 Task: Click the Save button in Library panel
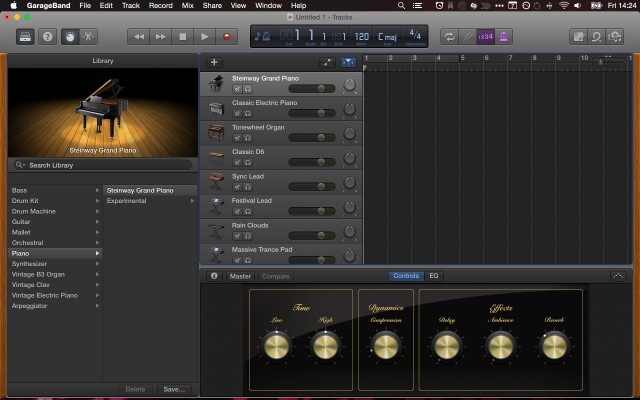(172, 389)
